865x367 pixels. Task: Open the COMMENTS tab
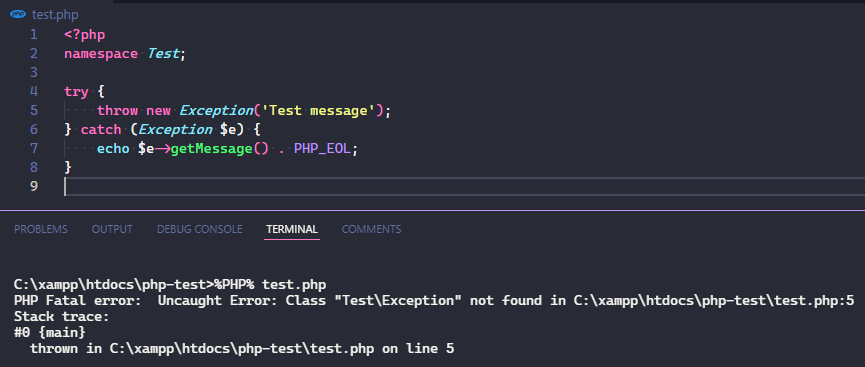[371, 229]
